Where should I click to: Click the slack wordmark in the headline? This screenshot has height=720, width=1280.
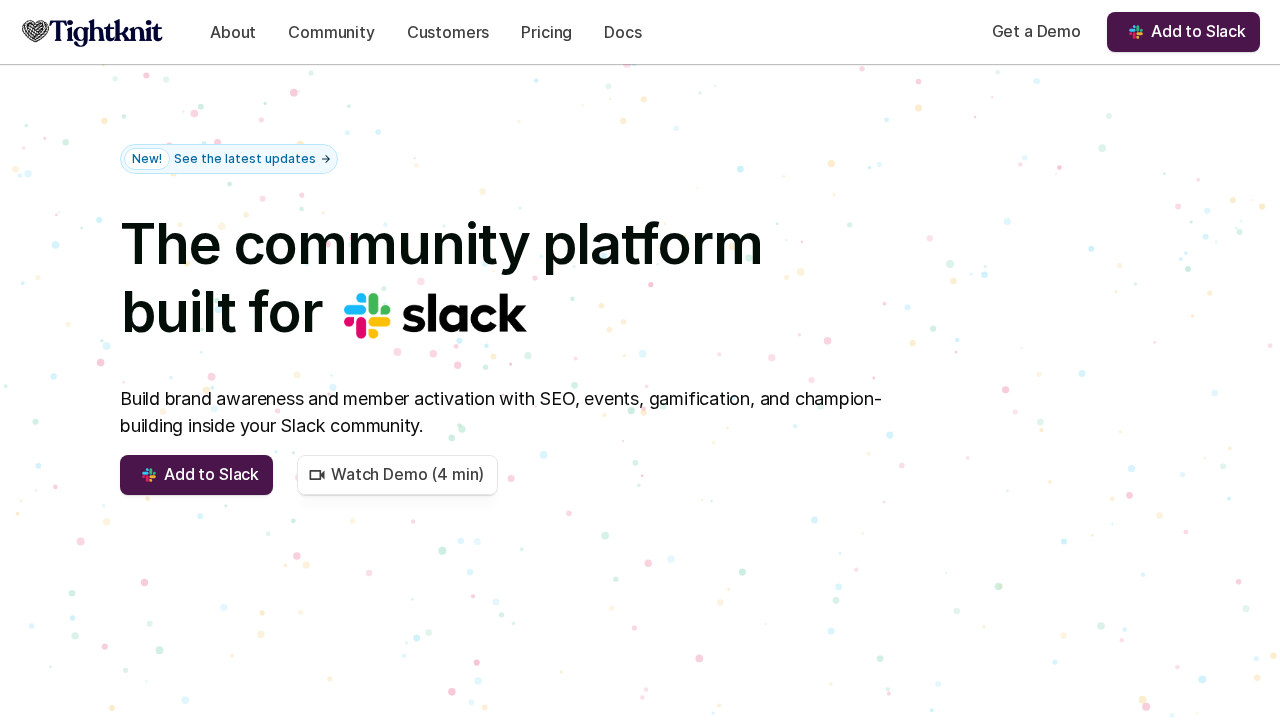(x=464, y=315)
